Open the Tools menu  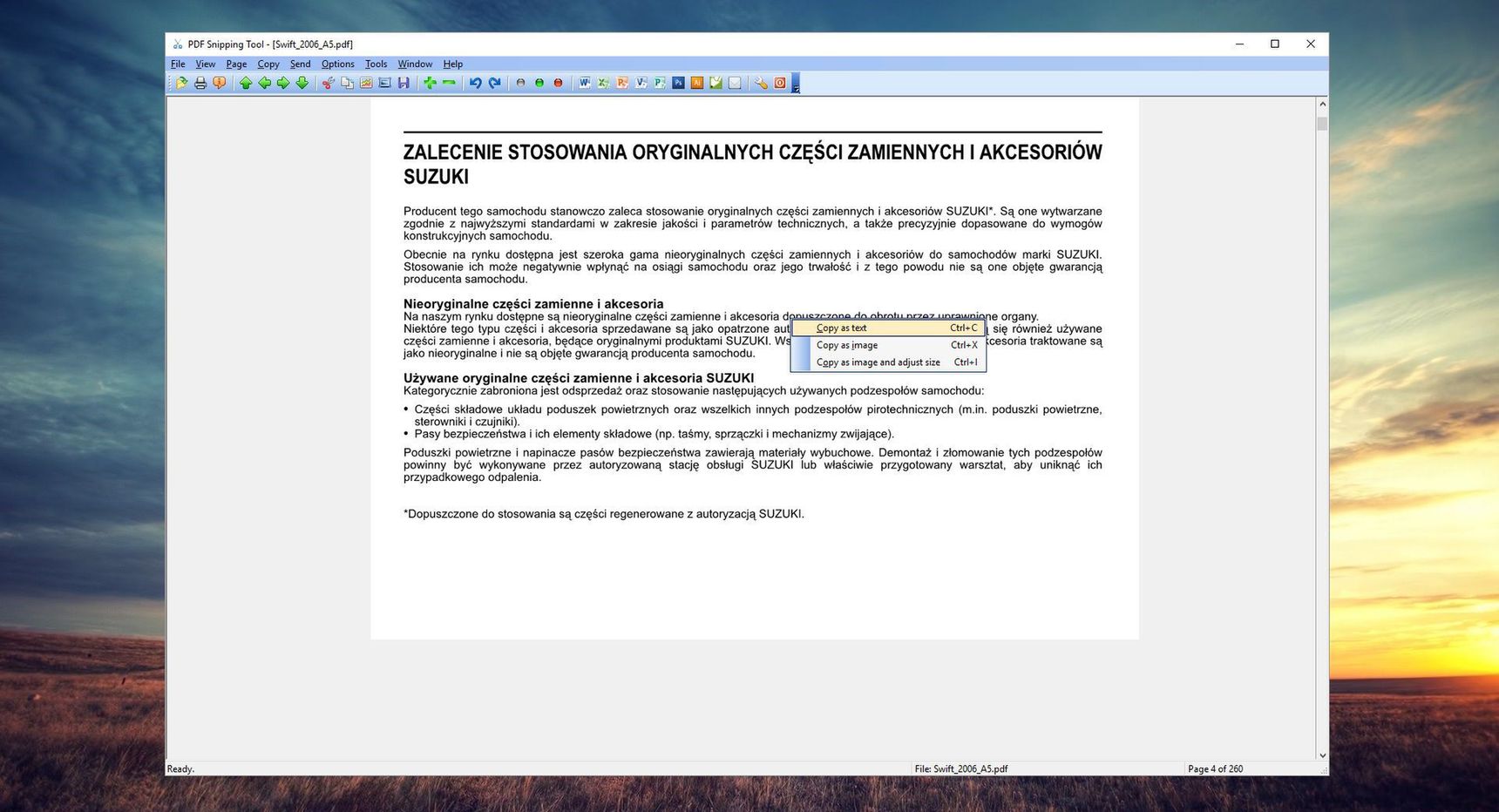pyautogui.click(x=376, y=64)
